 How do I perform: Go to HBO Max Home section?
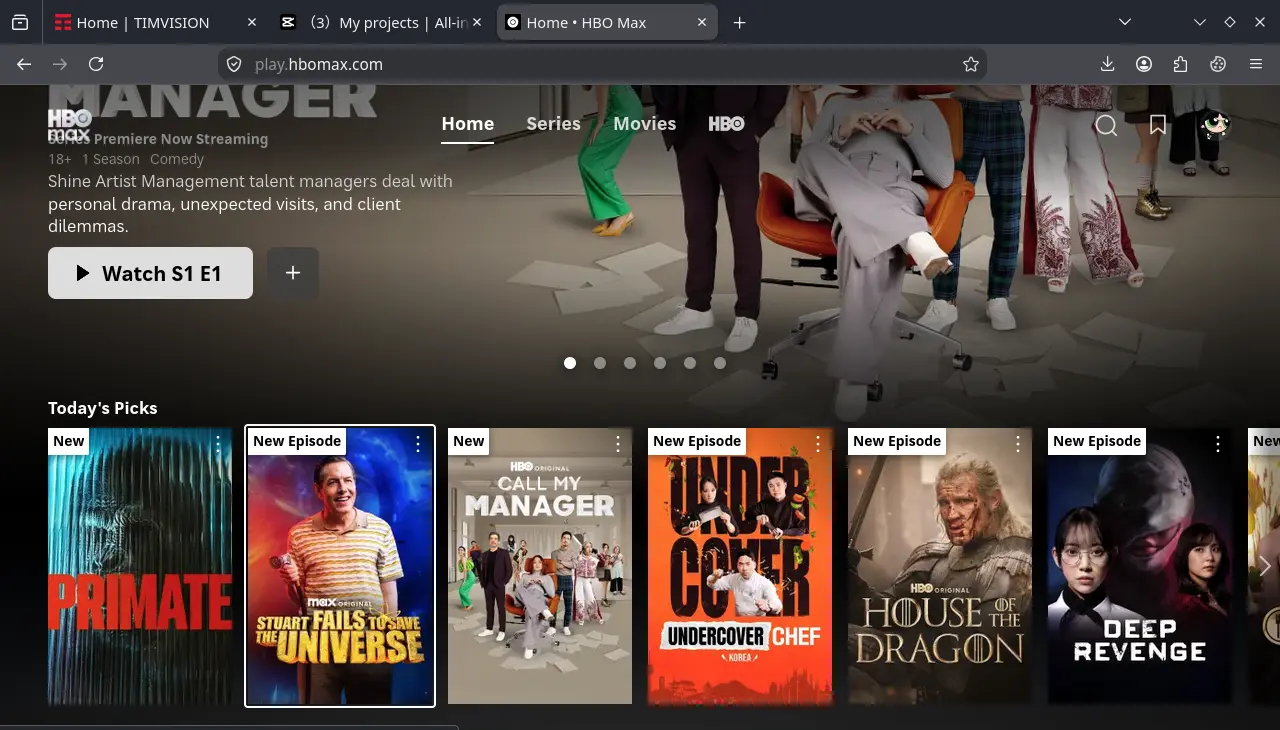pos(468,124)
